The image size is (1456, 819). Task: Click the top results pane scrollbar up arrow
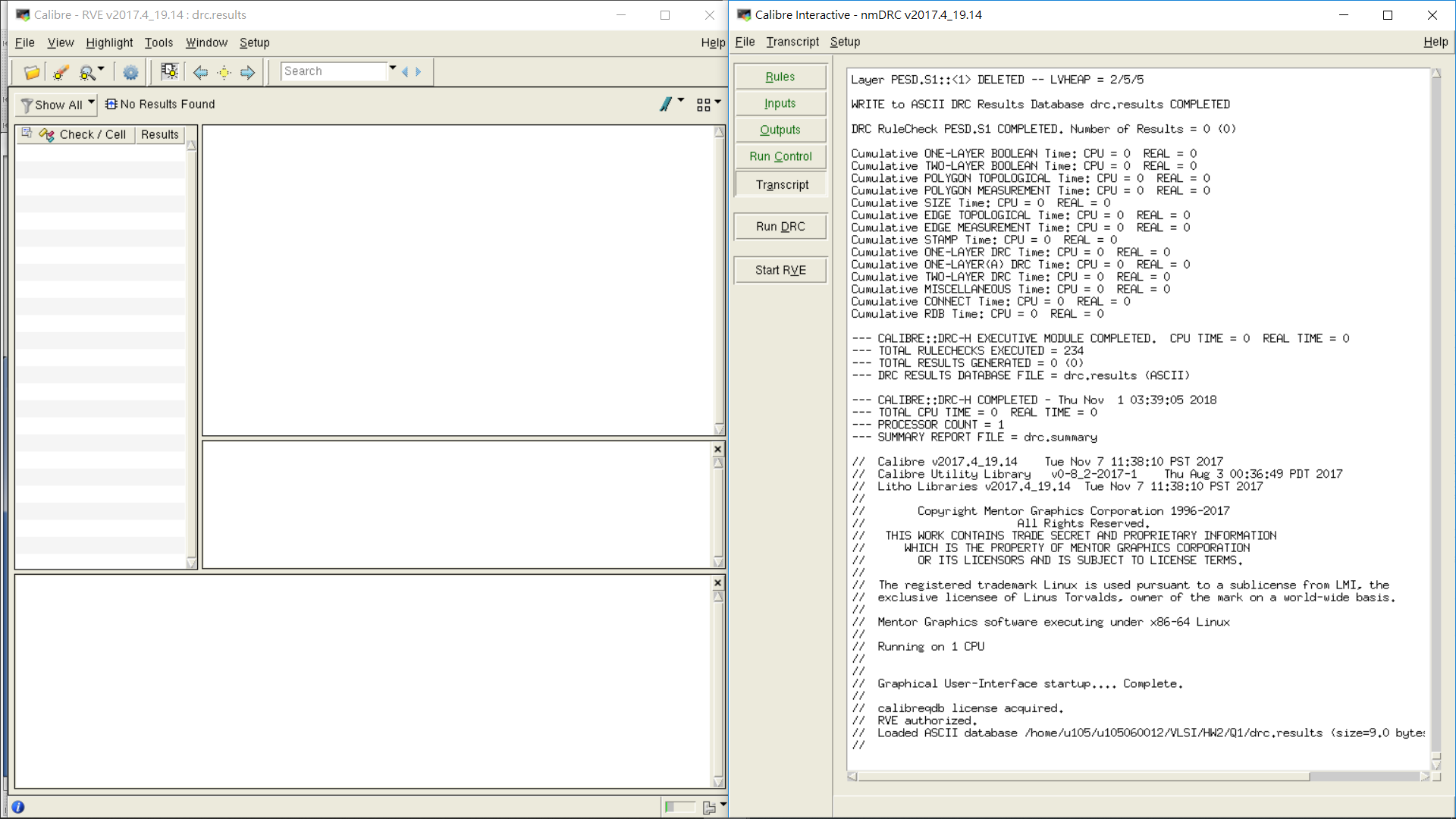point(719,132)
